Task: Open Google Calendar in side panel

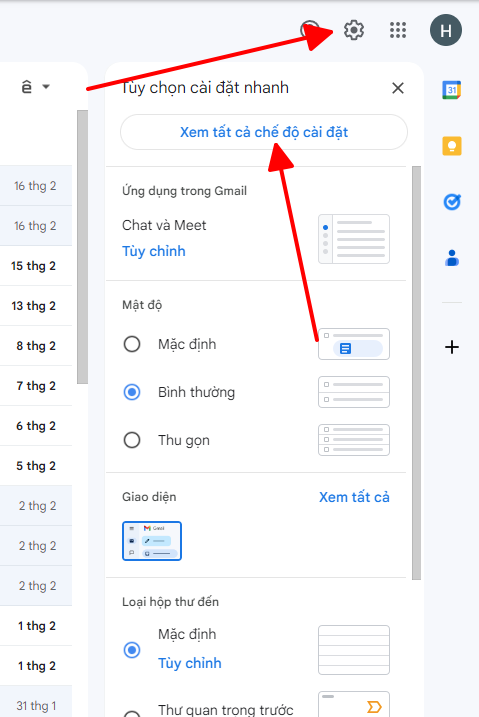Action: [452, 90]
